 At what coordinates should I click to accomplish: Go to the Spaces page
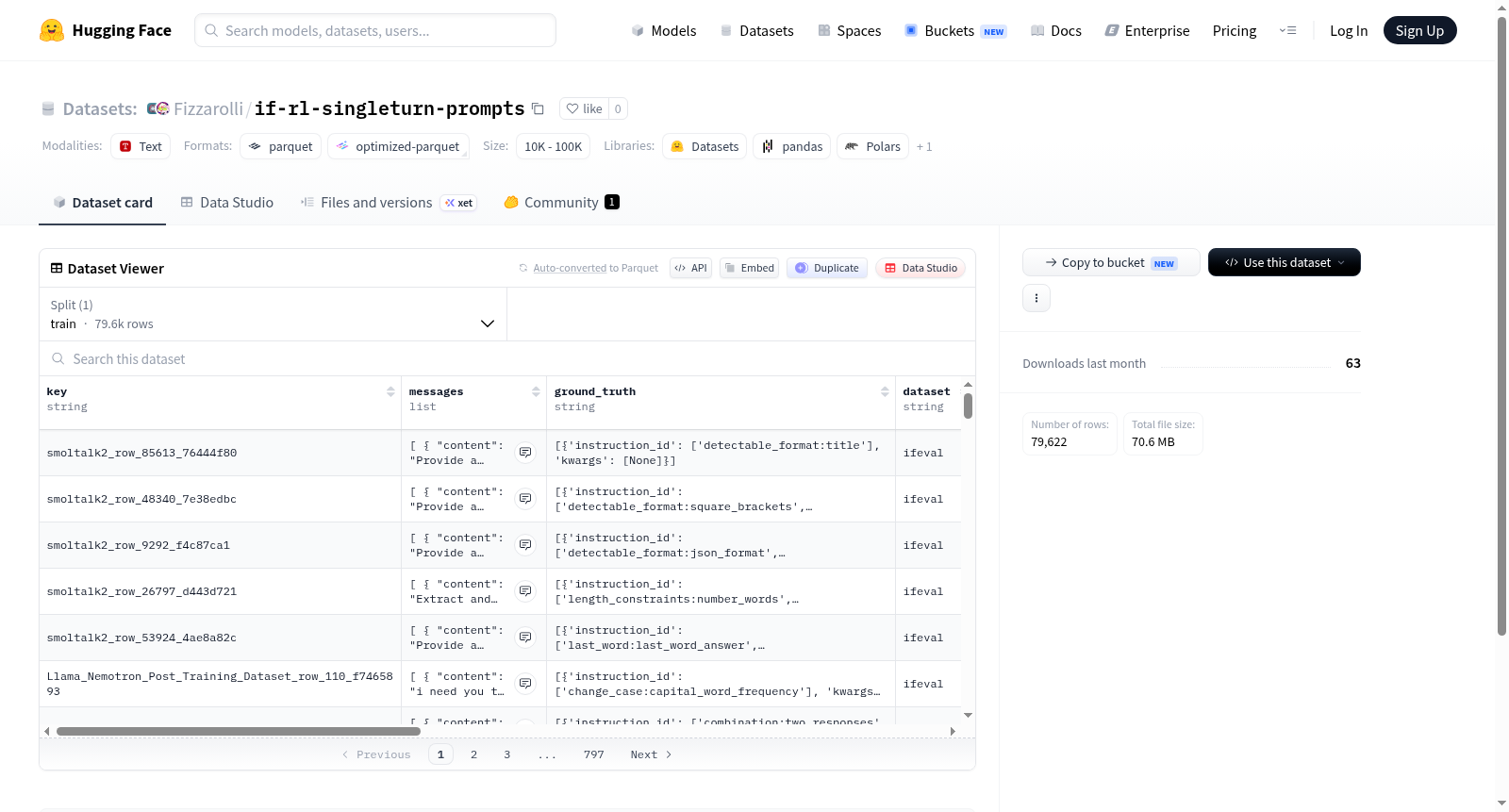[850, 31]
